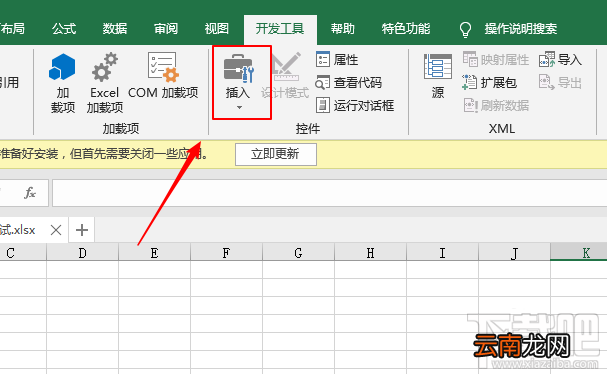Select column C header
The height and width of the screenshot is (374, 607).
tap(23, 253)
